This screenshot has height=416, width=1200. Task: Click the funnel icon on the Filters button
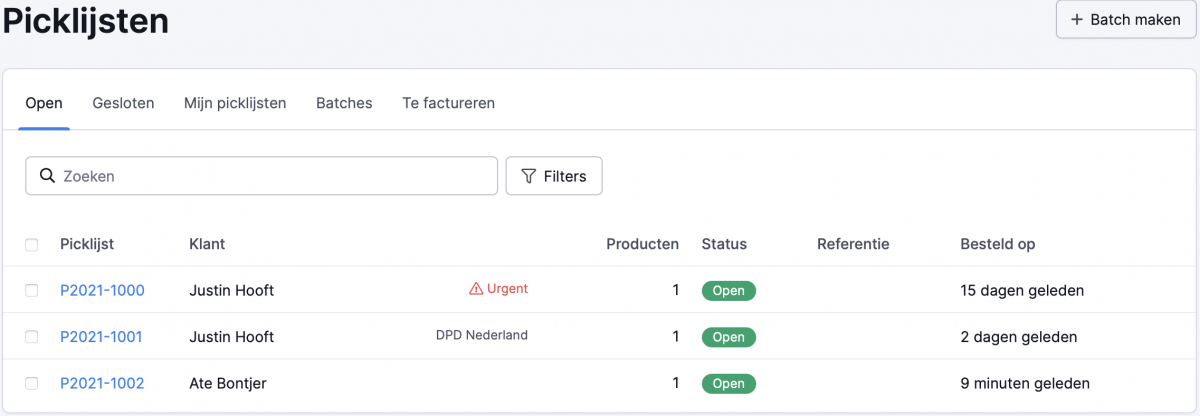coord(529,176)
